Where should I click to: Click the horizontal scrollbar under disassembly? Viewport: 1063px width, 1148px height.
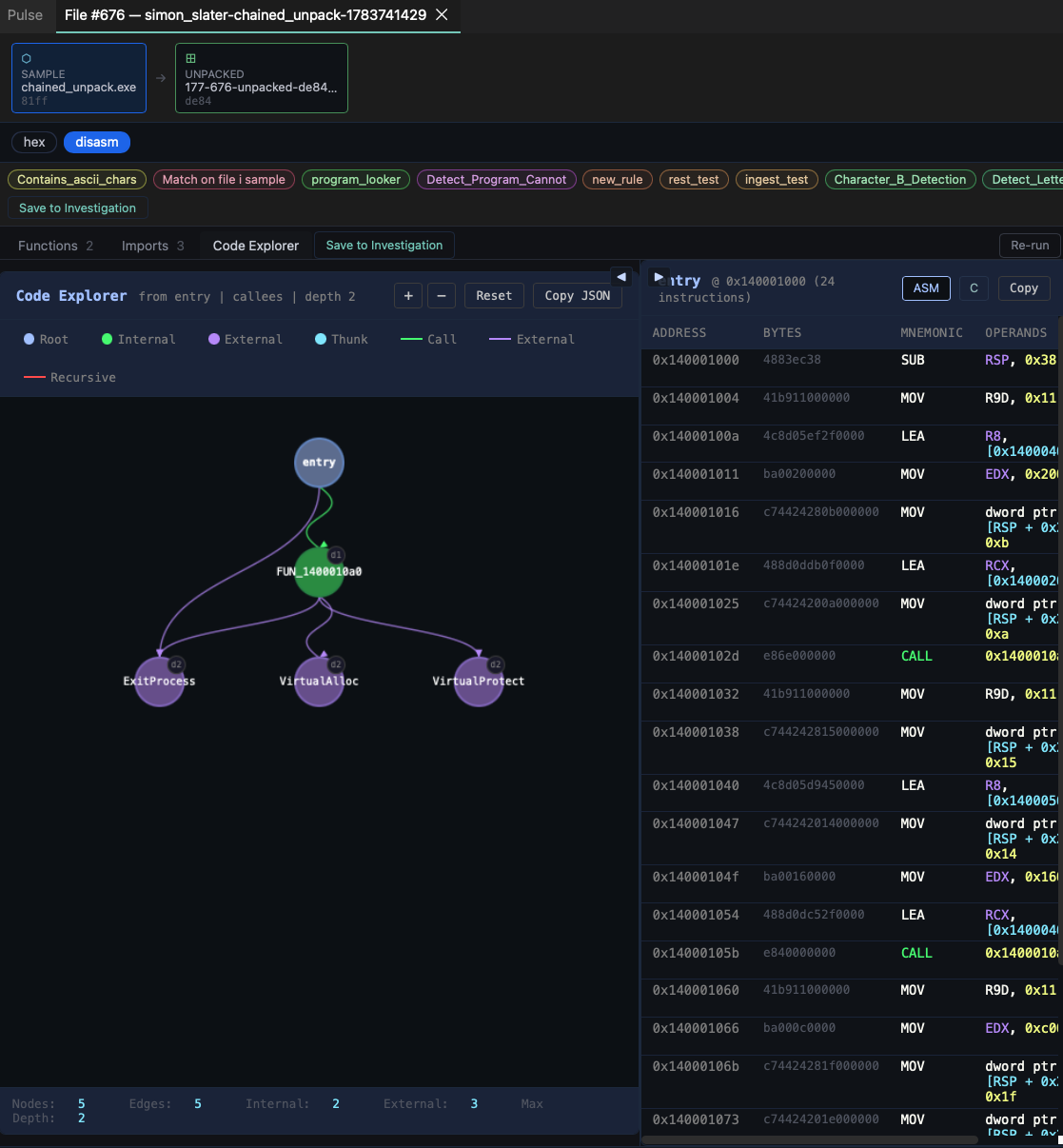[810, 1139]
